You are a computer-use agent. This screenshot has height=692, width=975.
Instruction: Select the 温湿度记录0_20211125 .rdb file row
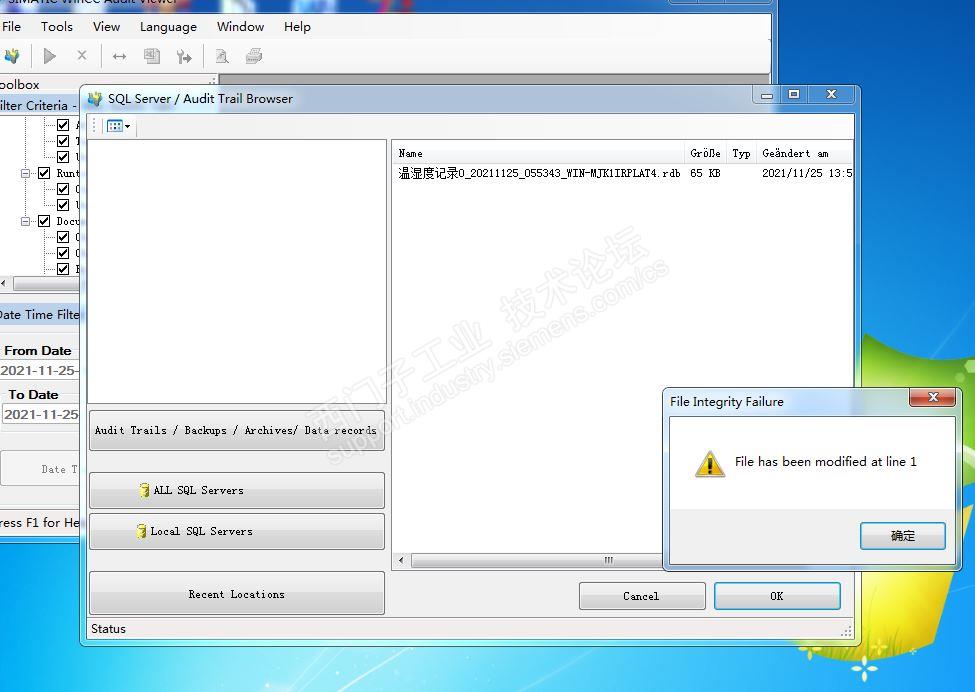pyautogui.click(x=622, y=173)
